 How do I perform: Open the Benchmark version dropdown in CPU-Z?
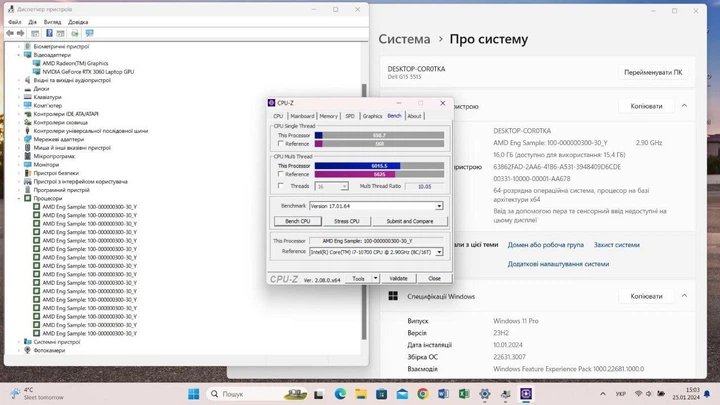(439, 206)
